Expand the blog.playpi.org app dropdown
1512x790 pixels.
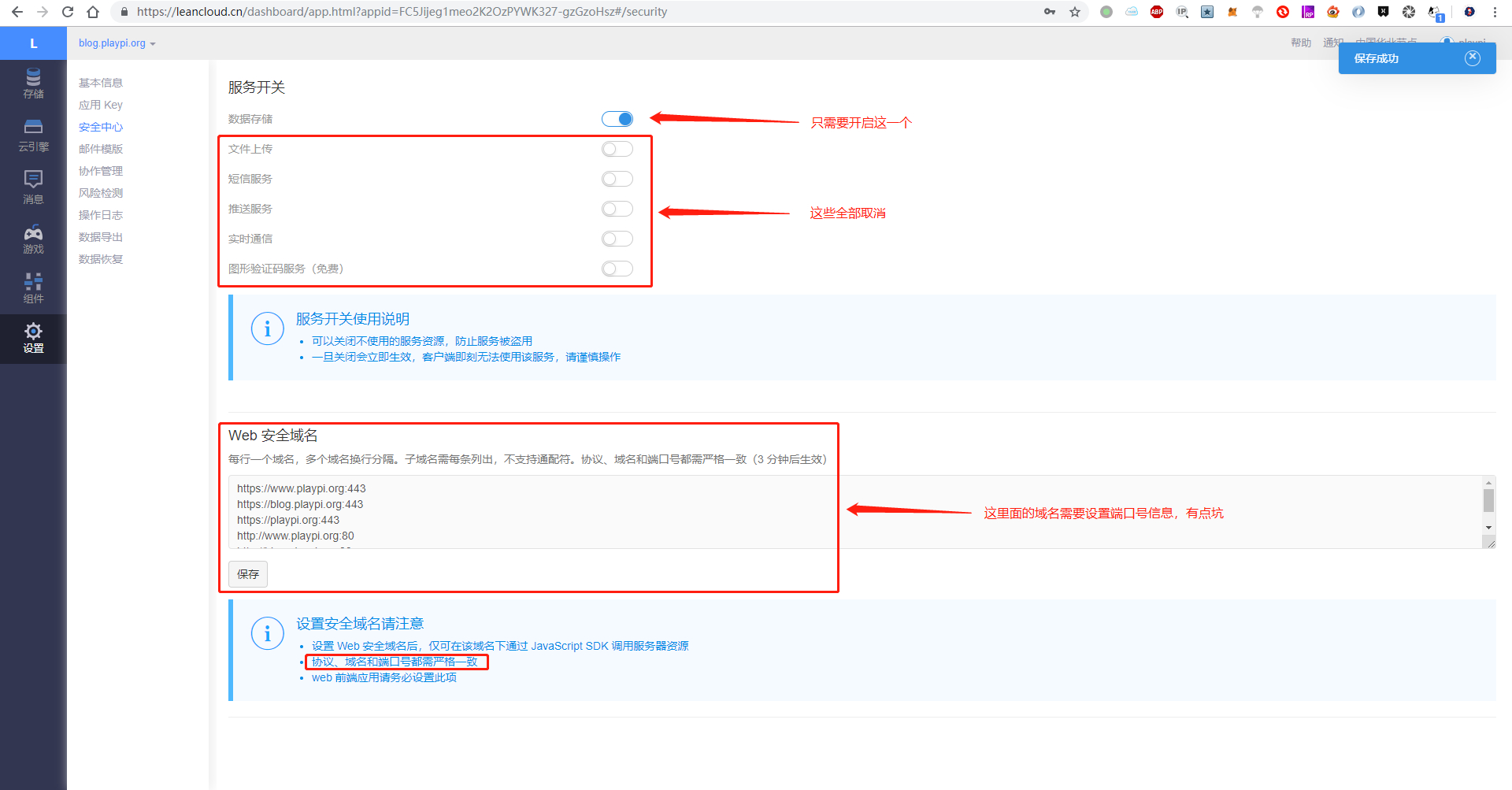point(117,43)
